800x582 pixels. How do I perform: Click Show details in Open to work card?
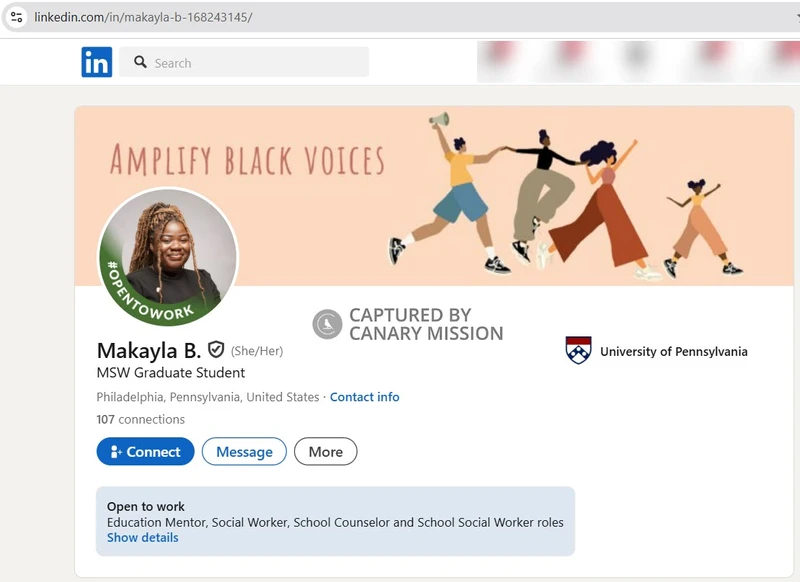coord(143,538)
